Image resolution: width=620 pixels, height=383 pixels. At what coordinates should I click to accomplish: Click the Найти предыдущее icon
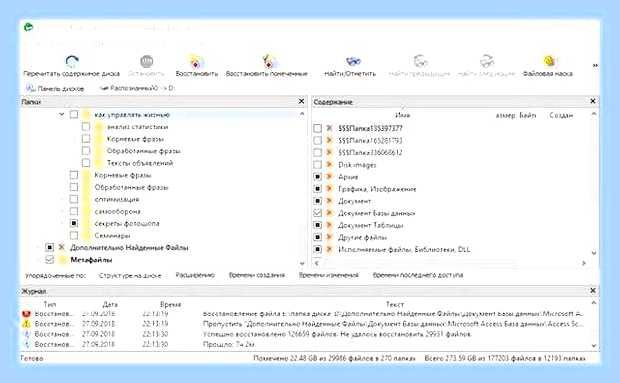(420, 61)
